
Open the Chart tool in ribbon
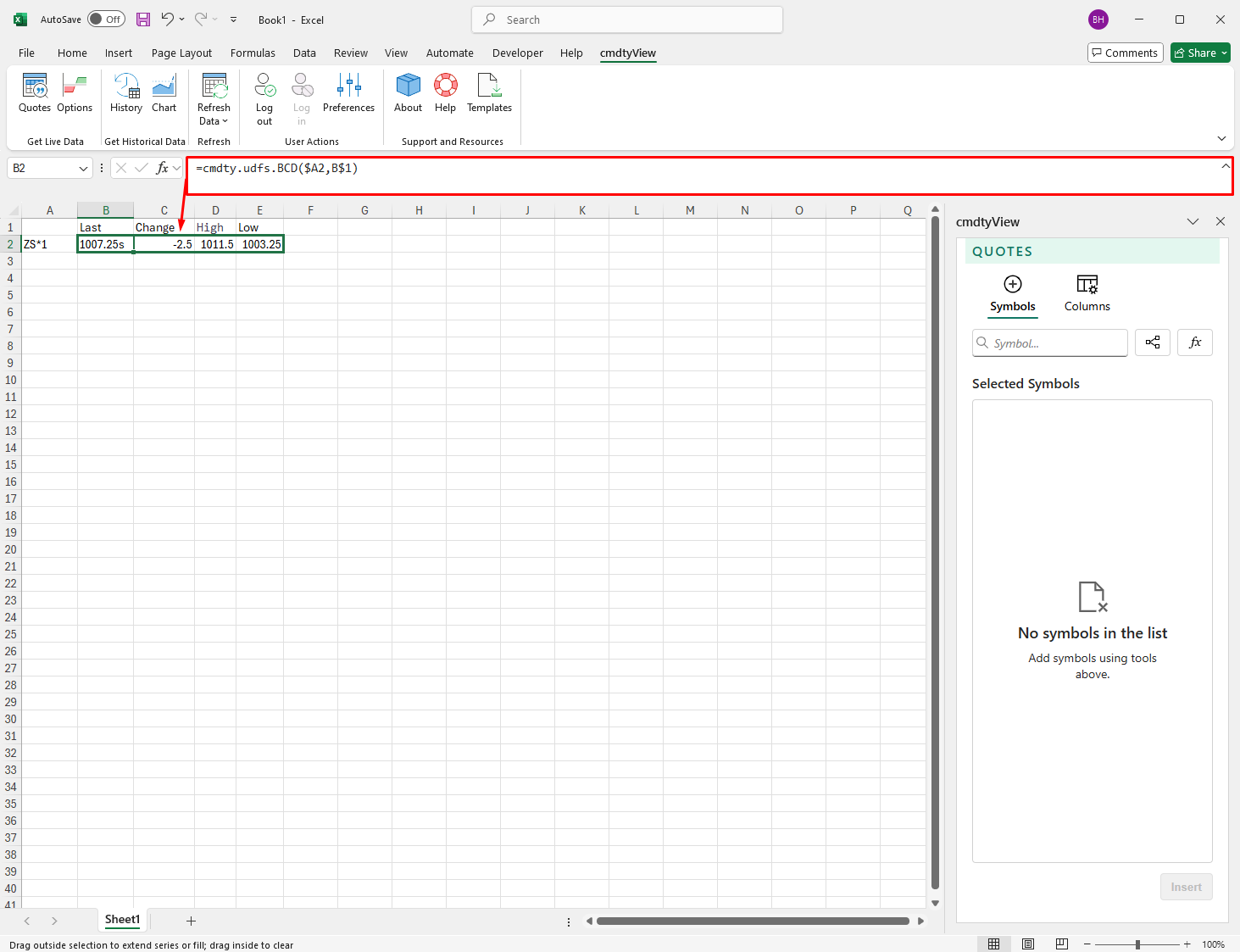click(x=164, y=93)
